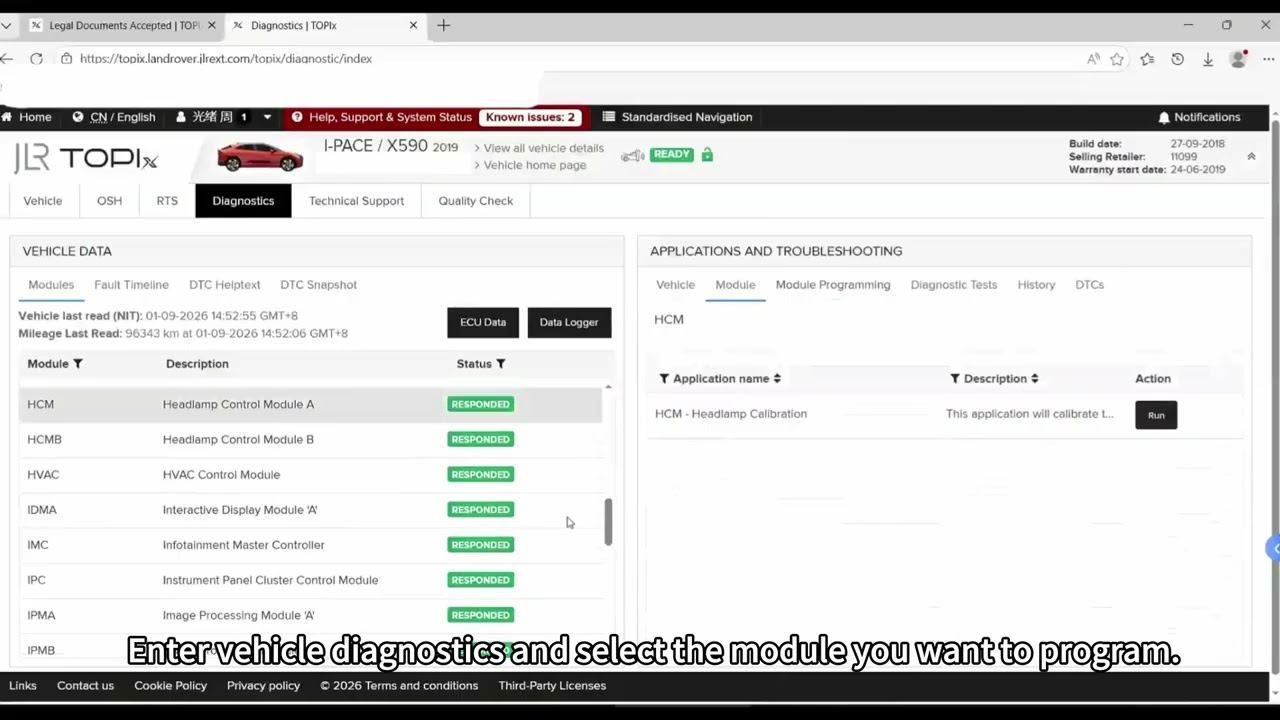Click the vehicle connection icon beside READY
The width and height of the screenshot is (1280, 720).
(633, 155)
